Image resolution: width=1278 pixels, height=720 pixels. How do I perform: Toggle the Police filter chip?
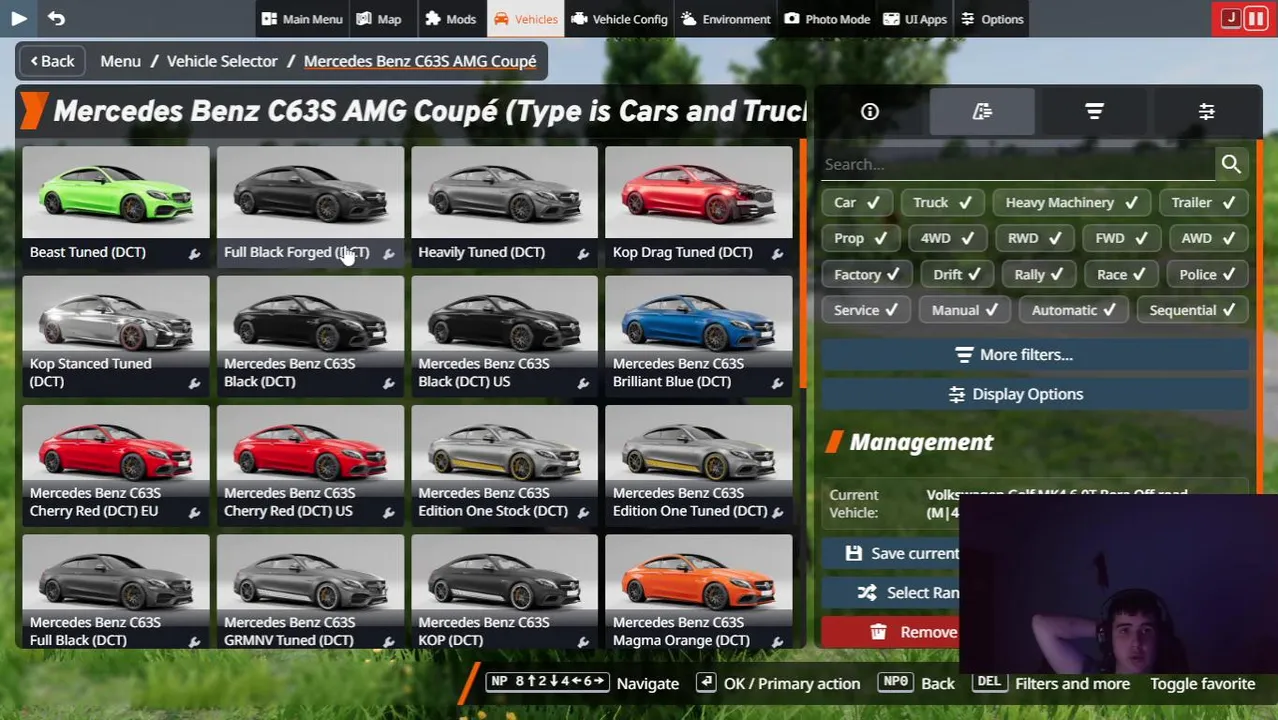coord(1207,274)
